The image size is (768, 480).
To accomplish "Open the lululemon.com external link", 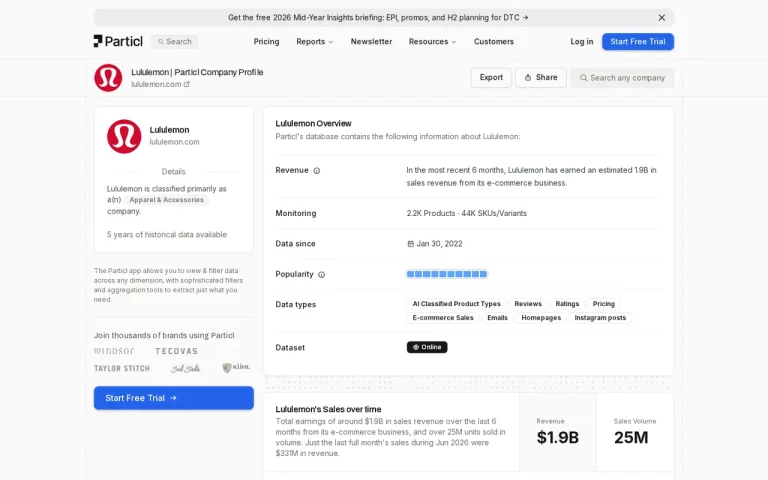I will point(160,84).
